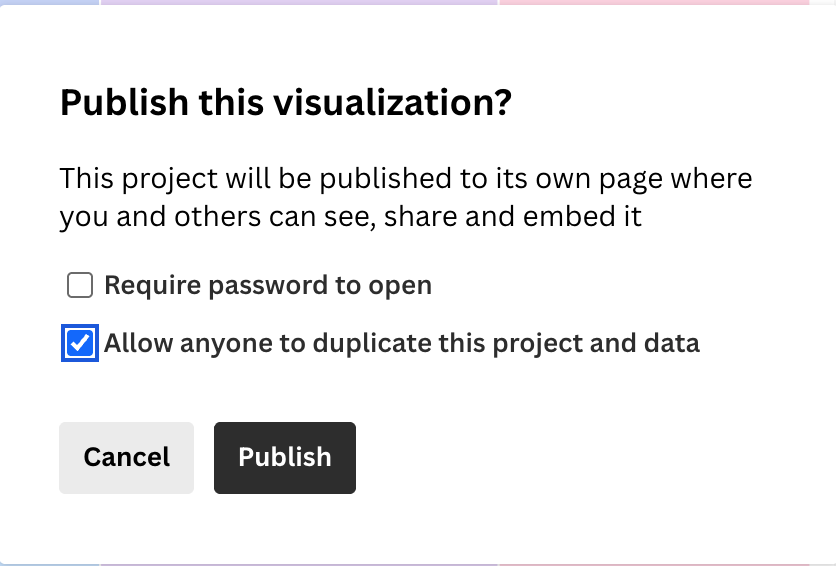This screenshot has height=566, width=836.
Task: Click the empty password checkbox square
Action: pos(80,286)
